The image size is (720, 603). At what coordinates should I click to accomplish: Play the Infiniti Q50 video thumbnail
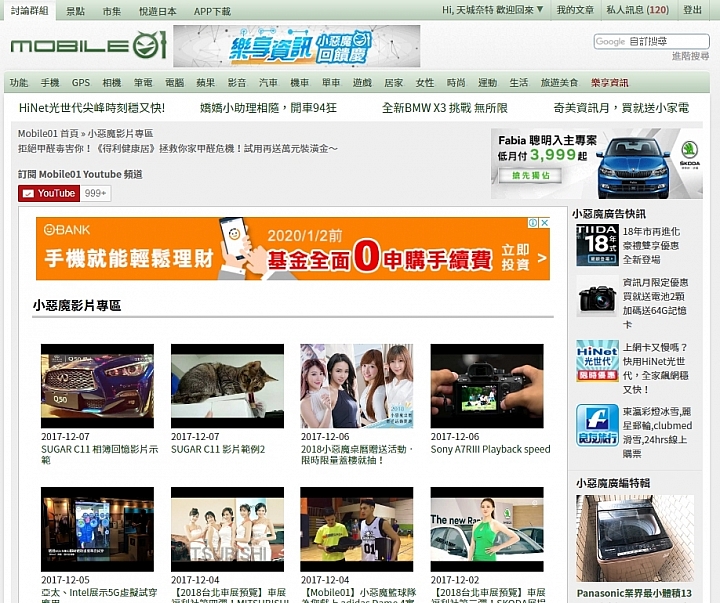click(x=97, y=386)
